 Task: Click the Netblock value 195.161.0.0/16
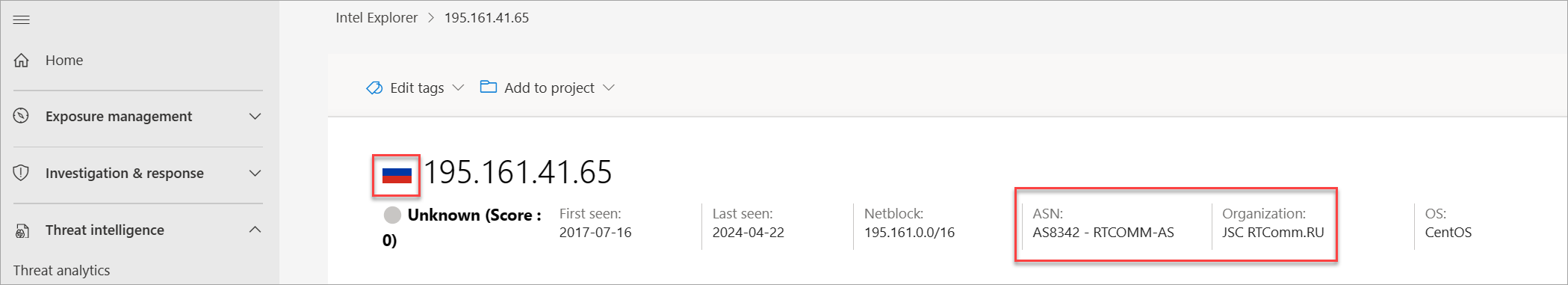(909, 232)
